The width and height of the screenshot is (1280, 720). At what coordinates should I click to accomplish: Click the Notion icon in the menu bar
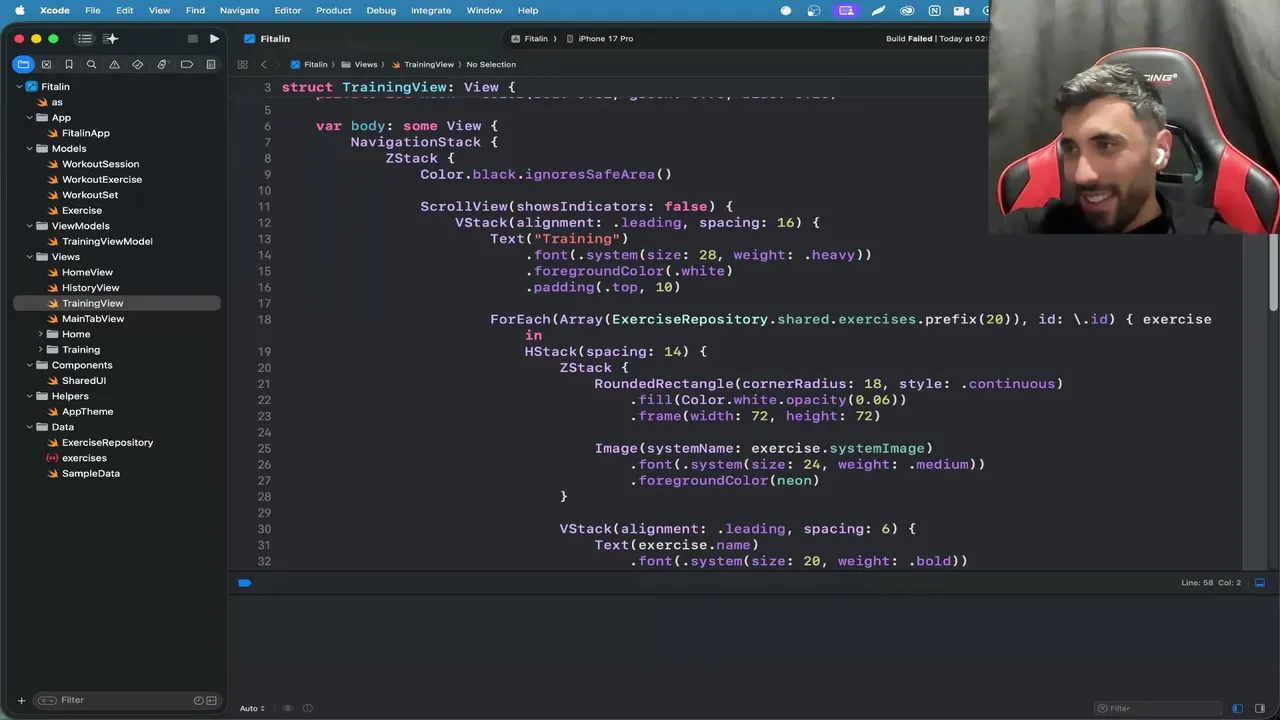[934, 10]
